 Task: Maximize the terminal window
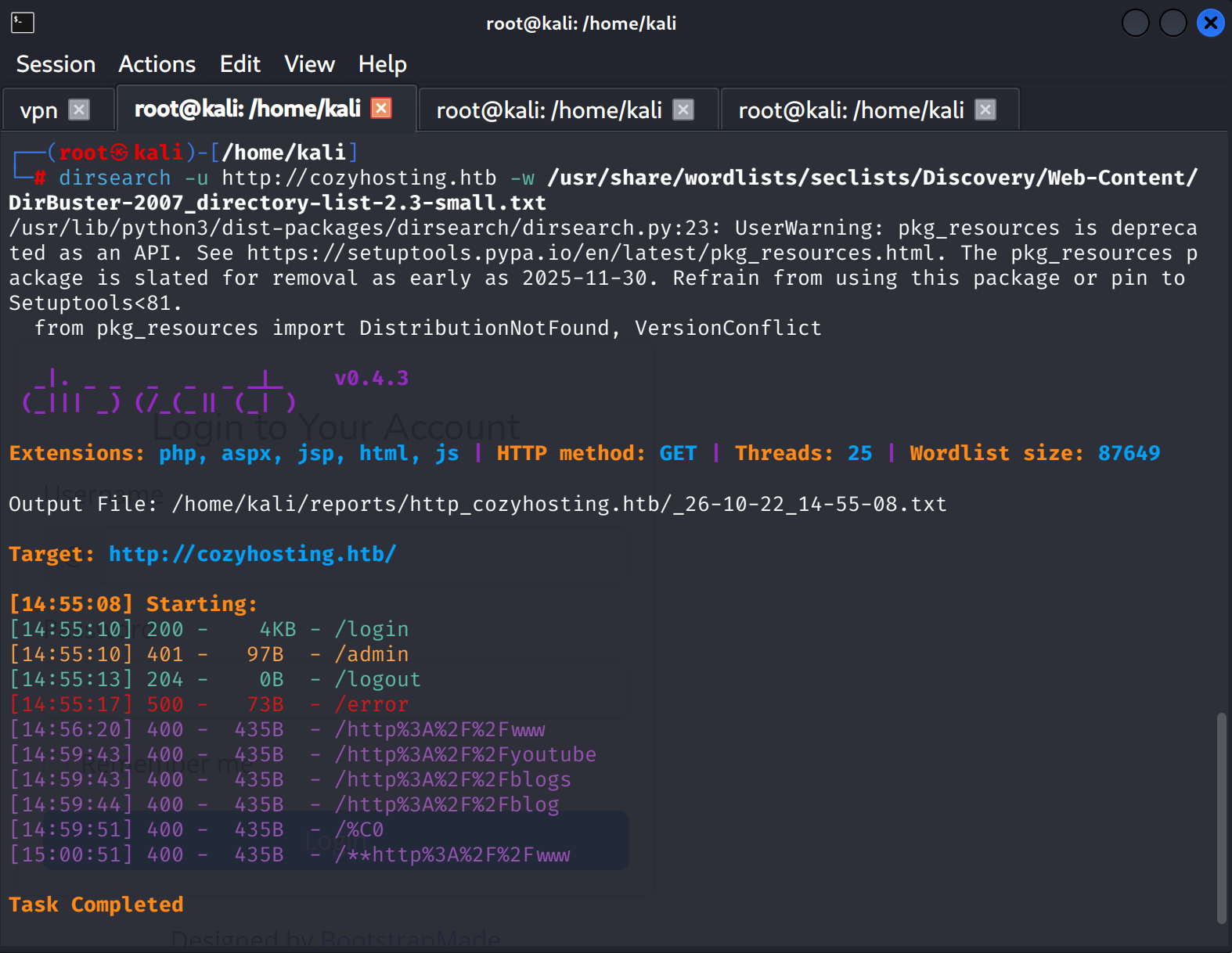click(1173, 23)
